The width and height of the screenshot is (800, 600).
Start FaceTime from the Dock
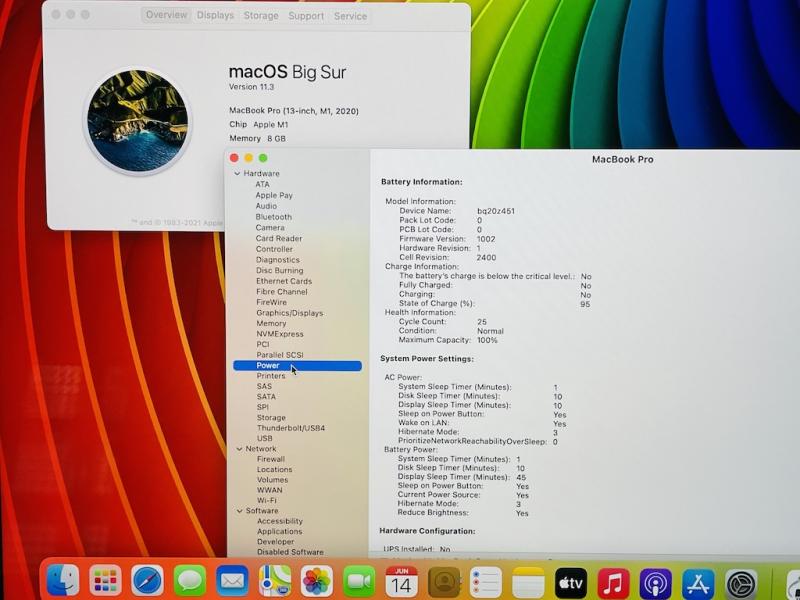pyautogui.click(x=359, y=581)
